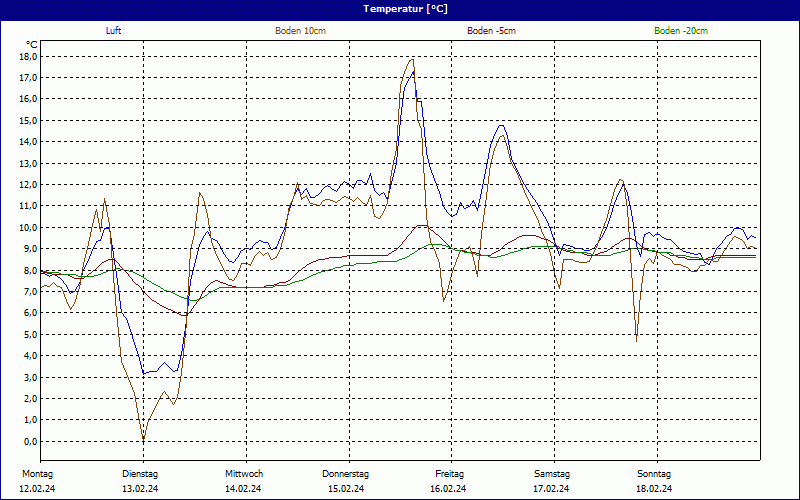The width and height of the screenshot is (800, 500).
Task: Click the '5,0' y-axis value
Action: pos(32,335)
